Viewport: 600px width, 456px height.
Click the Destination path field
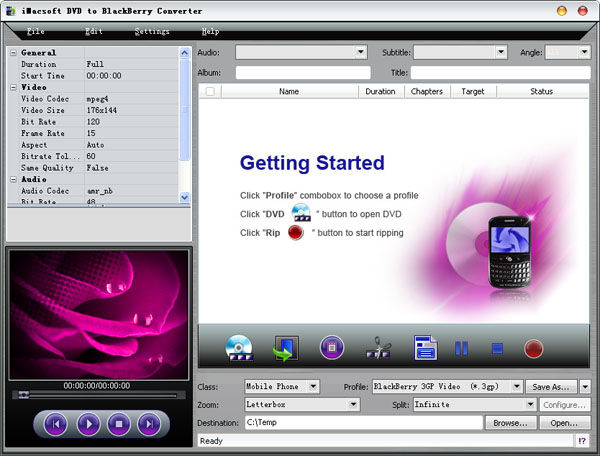tap(364, 422)
